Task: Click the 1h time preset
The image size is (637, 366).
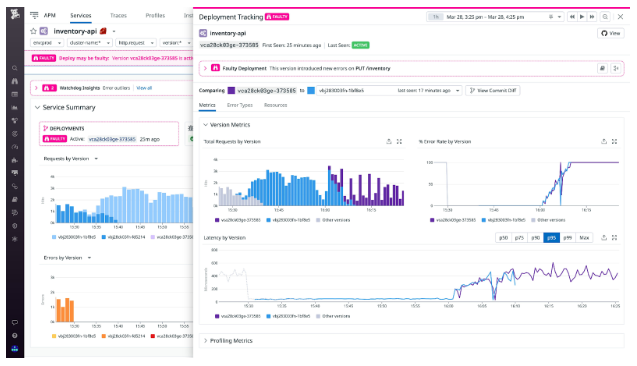Action: pyautogui.click(x=436, y=17)
